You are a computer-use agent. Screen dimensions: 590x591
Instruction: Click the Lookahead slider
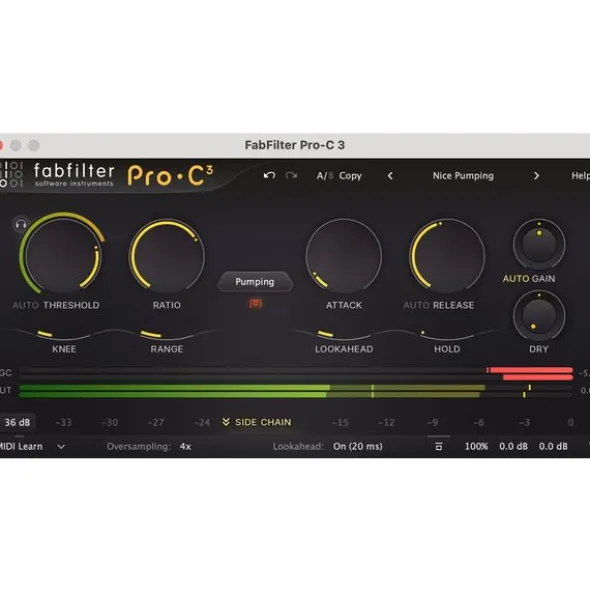click(x=343, y=334)
